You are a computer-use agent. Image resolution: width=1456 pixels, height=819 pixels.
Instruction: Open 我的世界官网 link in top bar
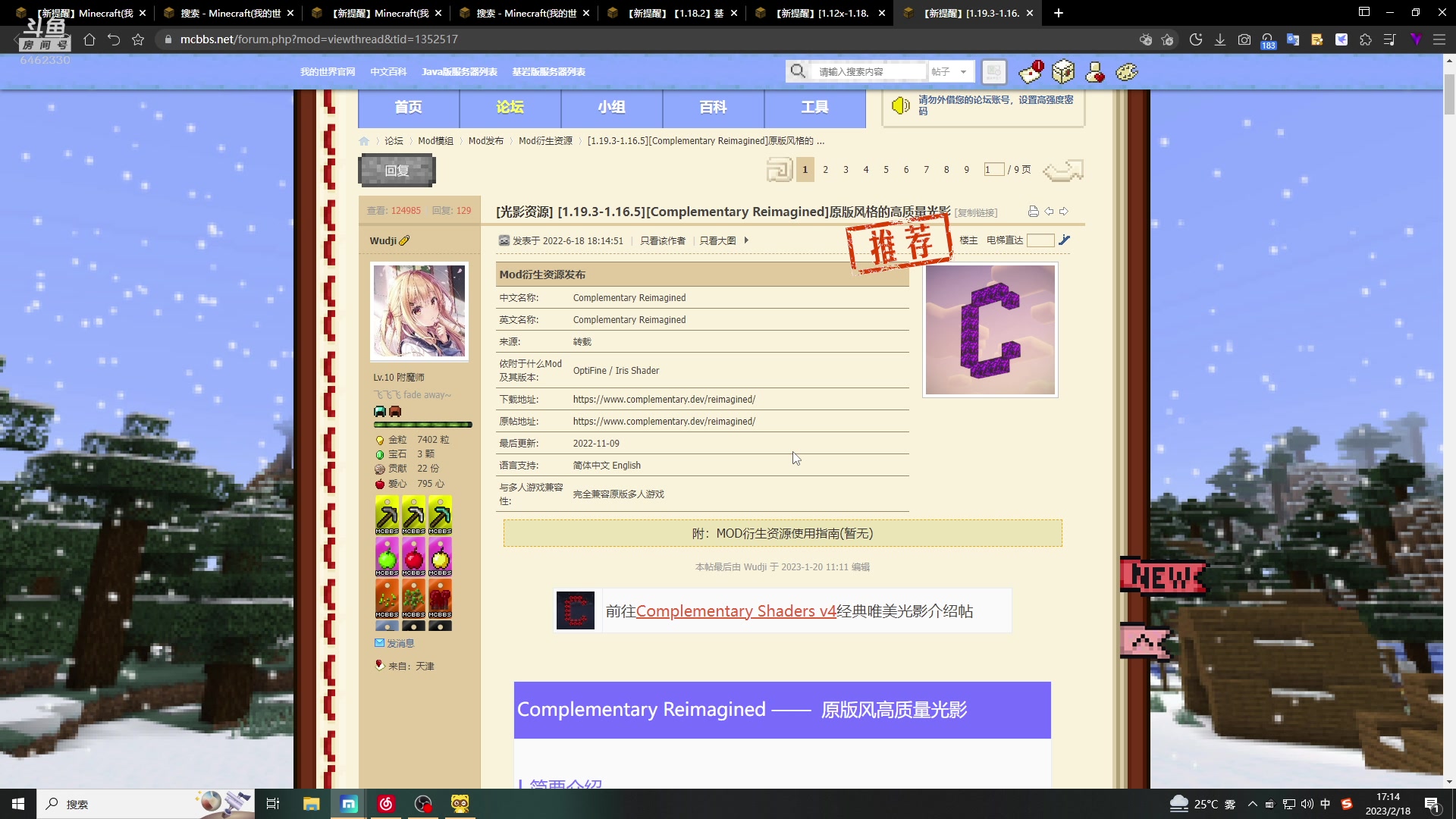[328, 72]
